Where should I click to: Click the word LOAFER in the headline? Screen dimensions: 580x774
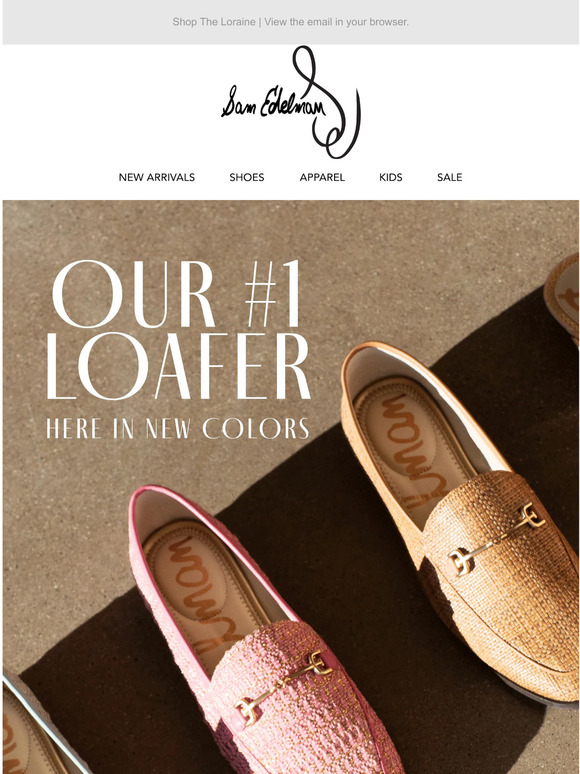pyautogui.click(x=178, y=366)
